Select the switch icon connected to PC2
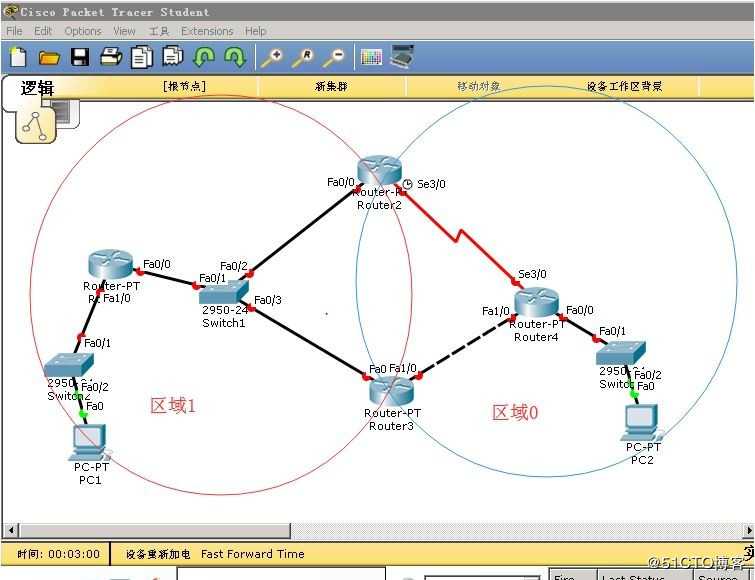The width and height of the screenshot is (755, 580). coord(621,353)
